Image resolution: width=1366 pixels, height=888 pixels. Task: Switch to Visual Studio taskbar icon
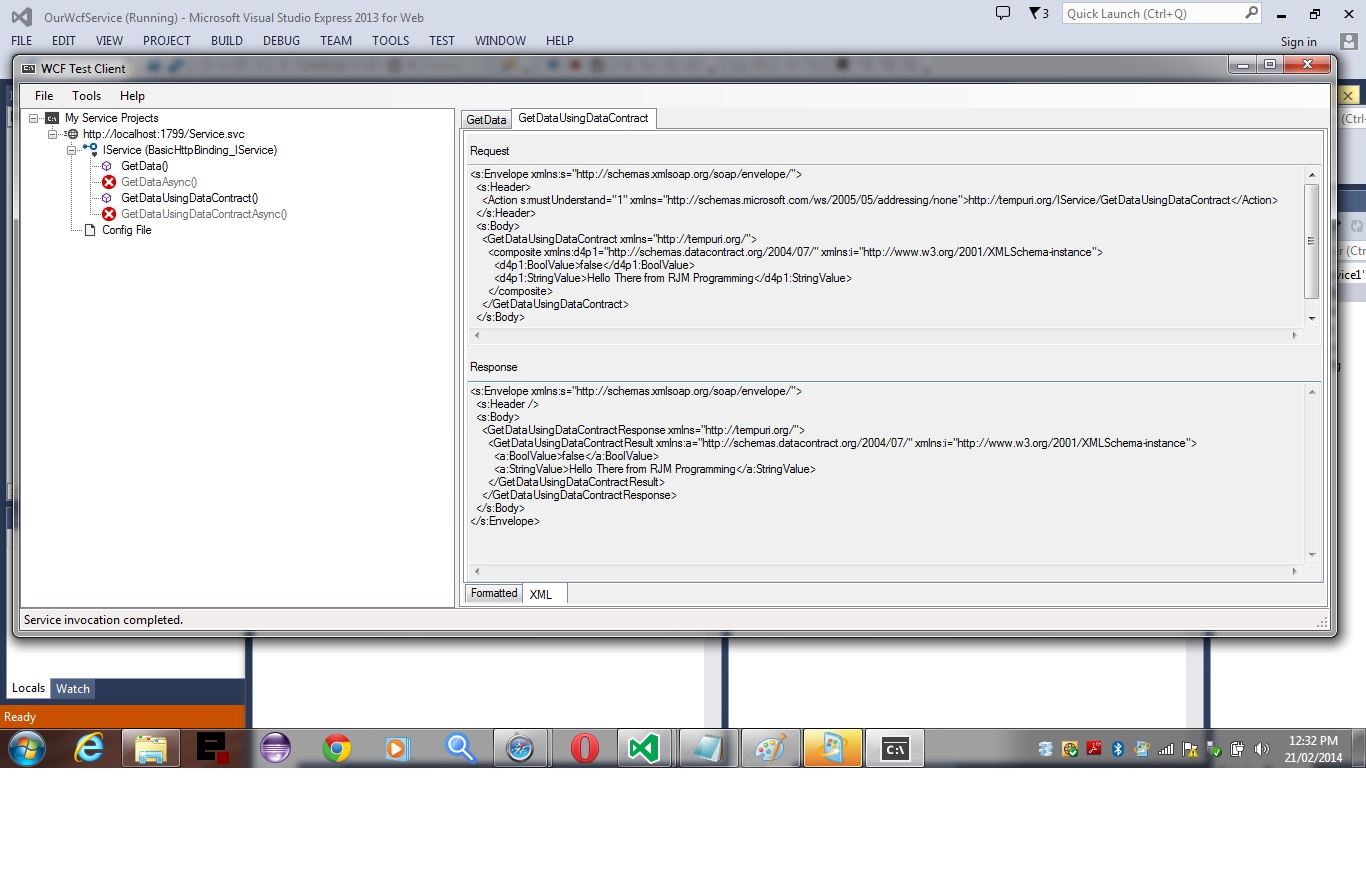click(x=645, y=748)
